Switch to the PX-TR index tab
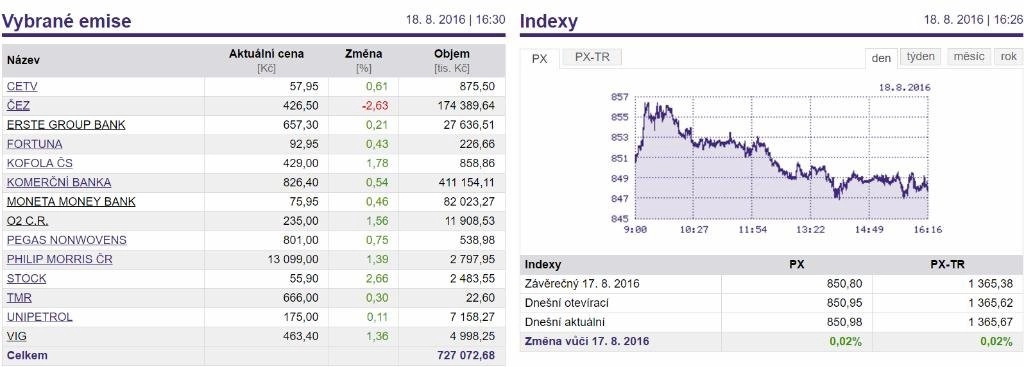 592,57
